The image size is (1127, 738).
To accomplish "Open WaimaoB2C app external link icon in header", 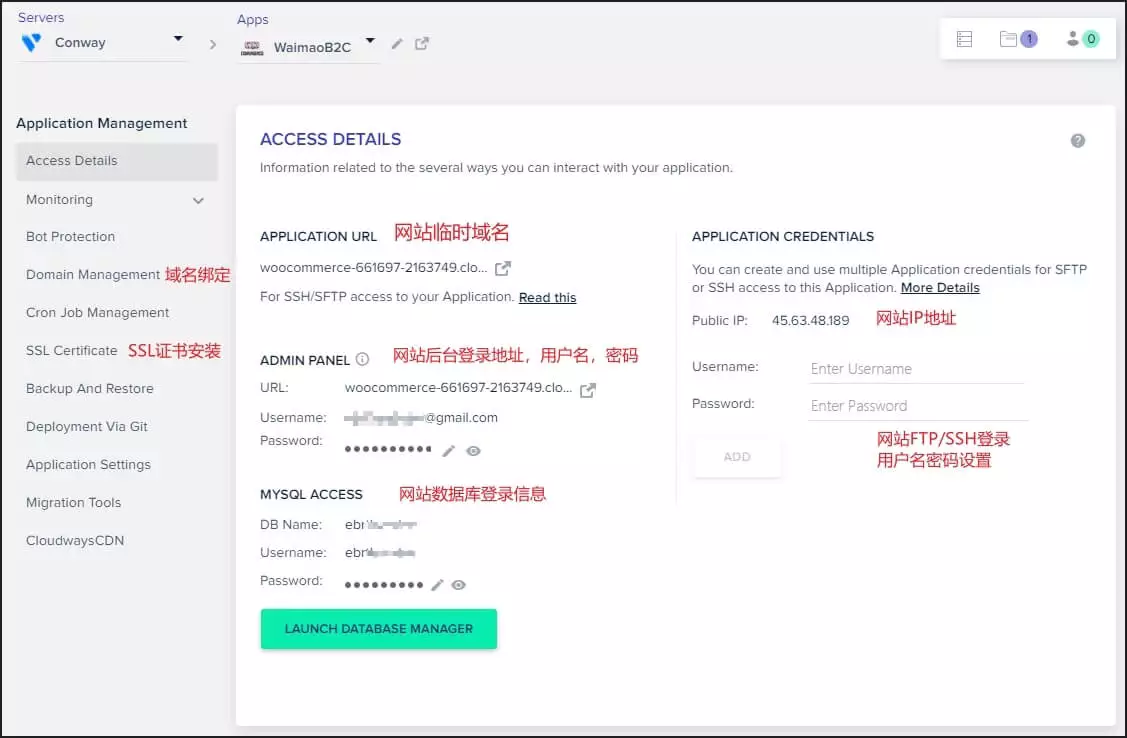I will pyautogui.click(x=422, y=44).
